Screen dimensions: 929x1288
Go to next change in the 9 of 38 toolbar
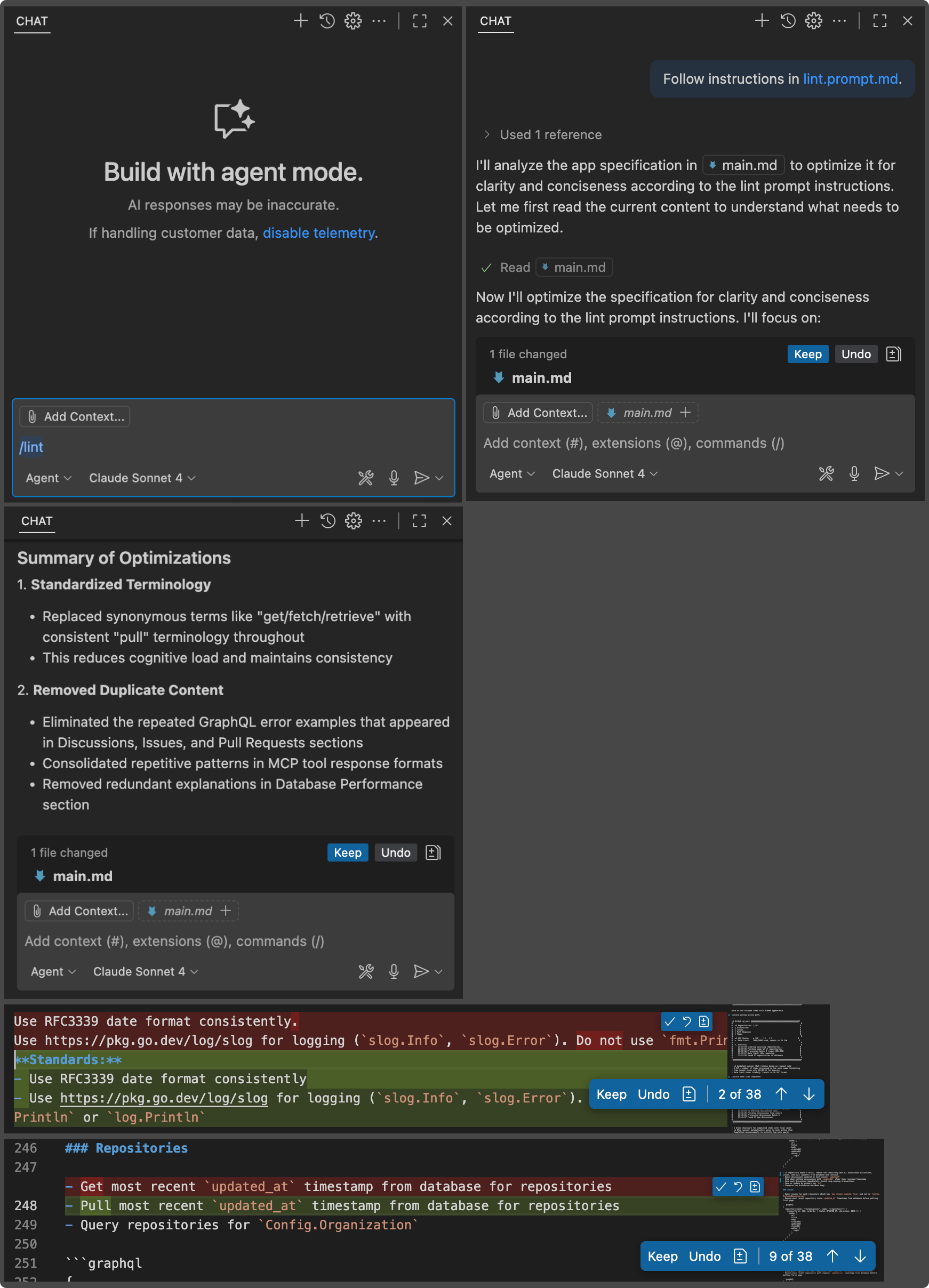860,1256
